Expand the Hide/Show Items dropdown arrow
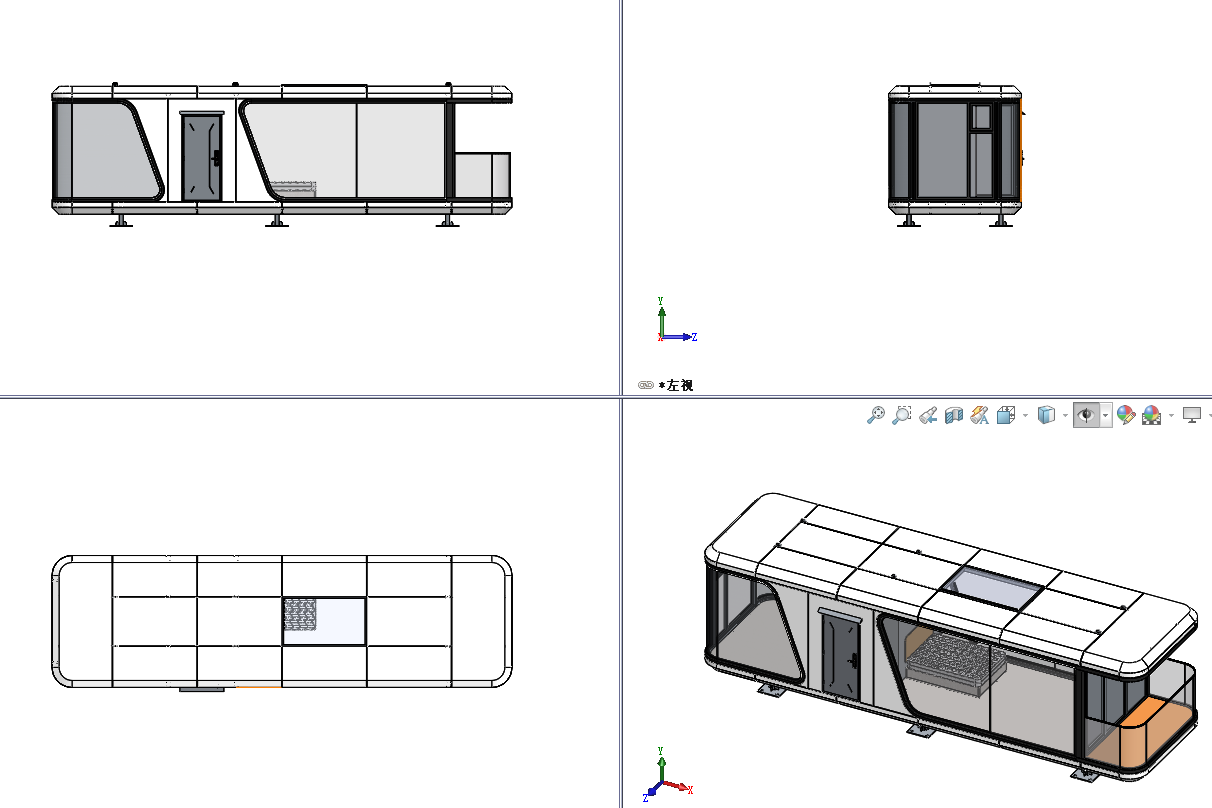The image size is (1212, 808). 1106,415
